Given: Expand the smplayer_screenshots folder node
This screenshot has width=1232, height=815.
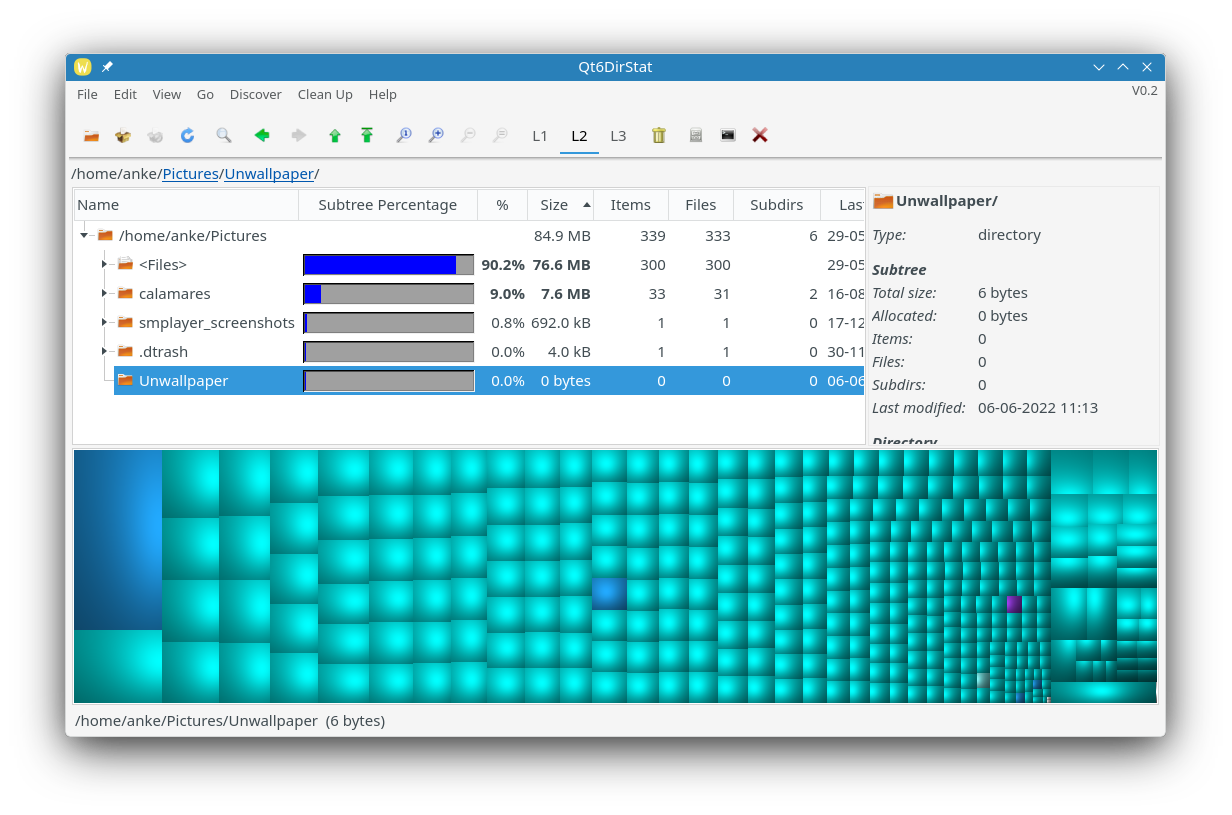Looking at the screenshot, I should pos(104,323).
